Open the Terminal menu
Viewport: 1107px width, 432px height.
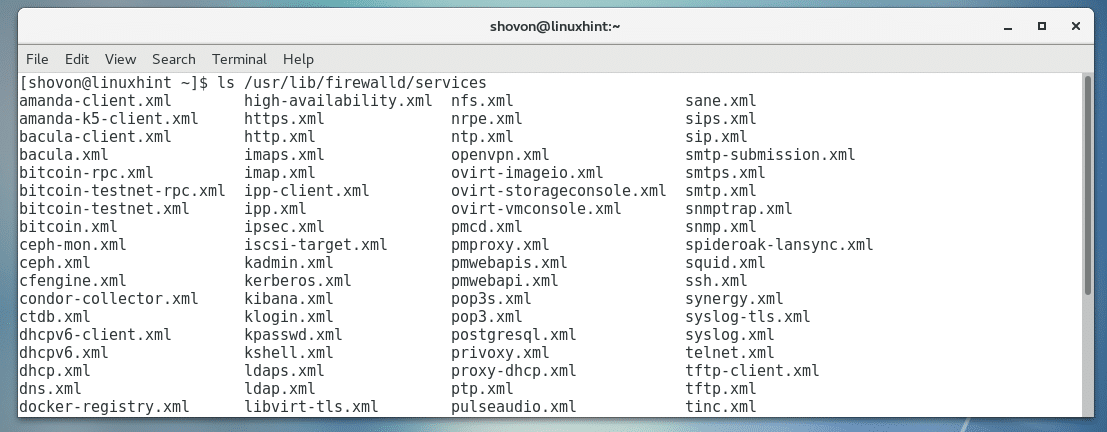[x=240, y=59]
